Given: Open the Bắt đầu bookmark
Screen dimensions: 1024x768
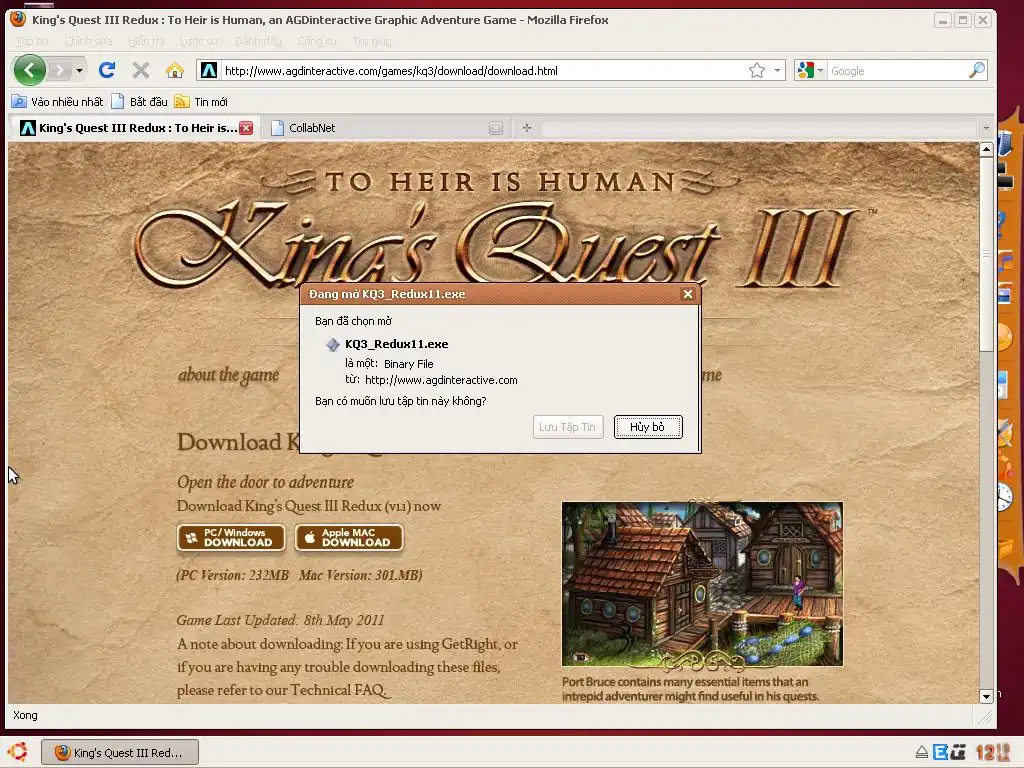Looking at the screenshot, I should point(140,102).
